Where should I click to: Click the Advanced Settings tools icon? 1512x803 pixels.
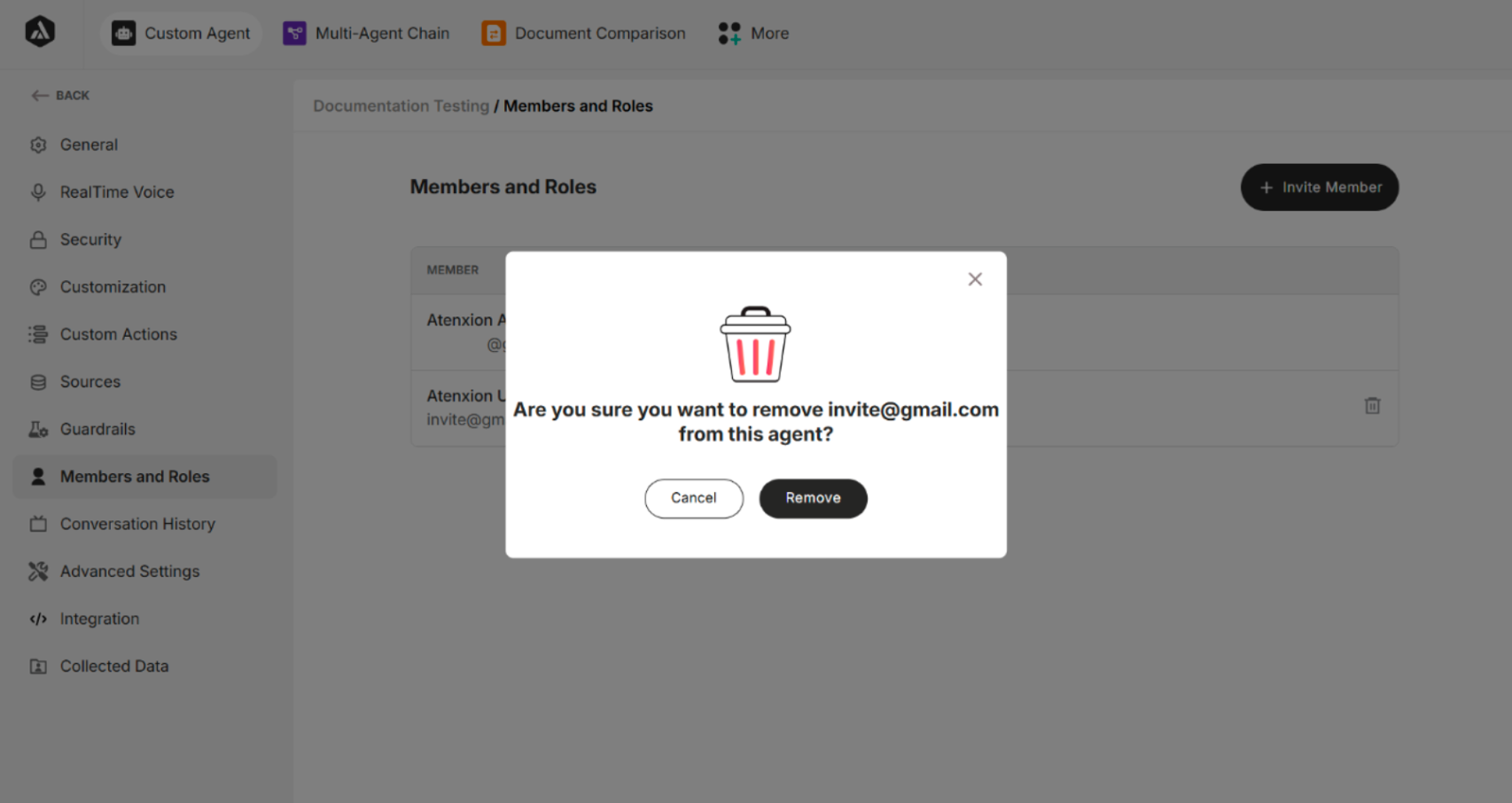tap(38, 571)
